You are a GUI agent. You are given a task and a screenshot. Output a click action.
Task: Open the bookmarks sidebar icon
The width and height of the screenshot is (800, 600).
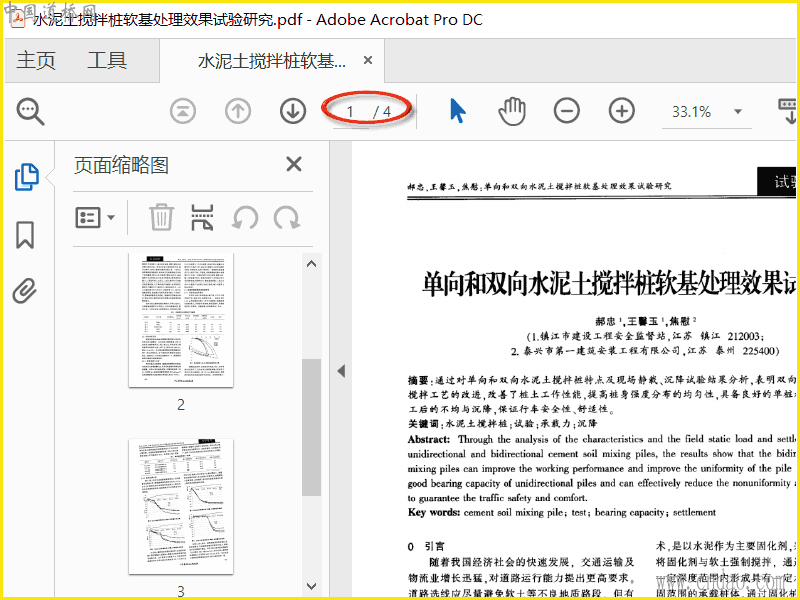pos(25,235)
